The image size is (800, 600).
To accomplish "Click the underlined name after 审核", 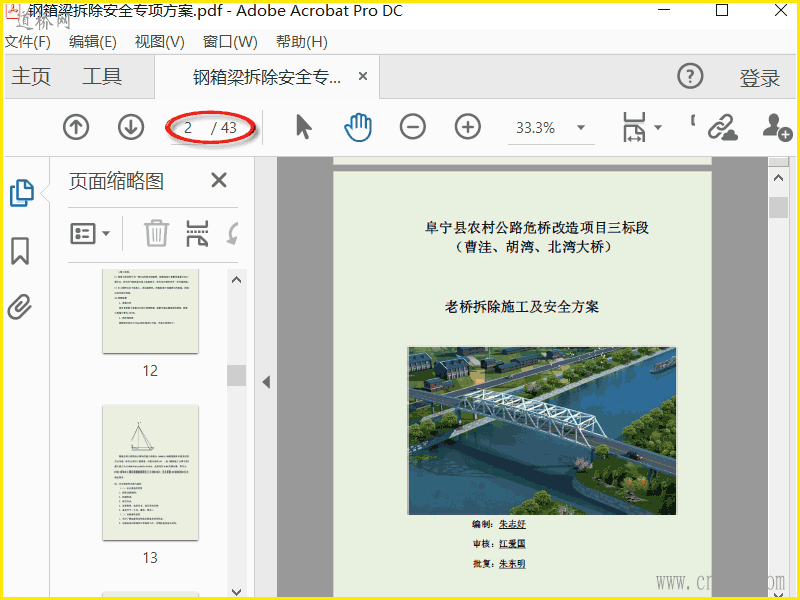I will coord(512,544).
